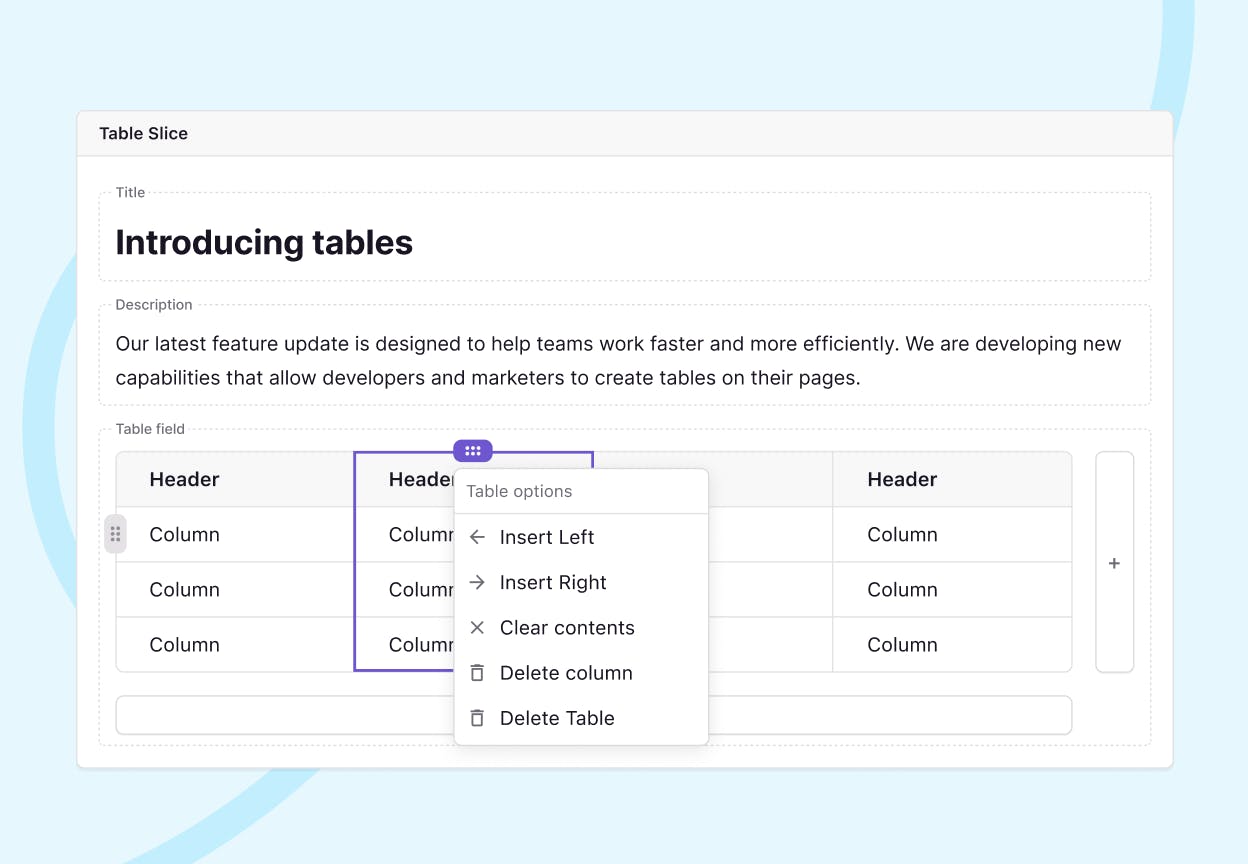Click the add row bar below table

pyautogui.click(x=890, y=716)
